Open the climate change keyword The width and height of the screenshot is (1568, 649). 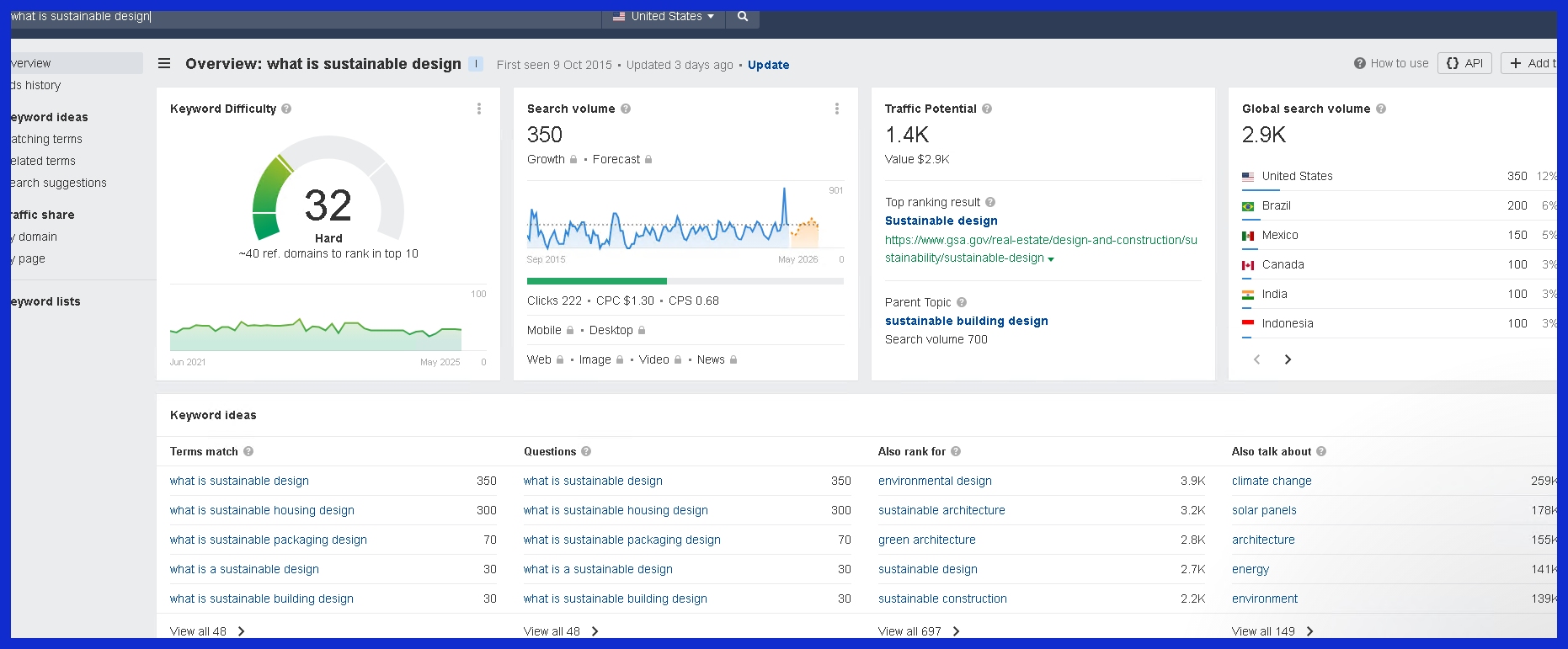[x=1272, y=481]
